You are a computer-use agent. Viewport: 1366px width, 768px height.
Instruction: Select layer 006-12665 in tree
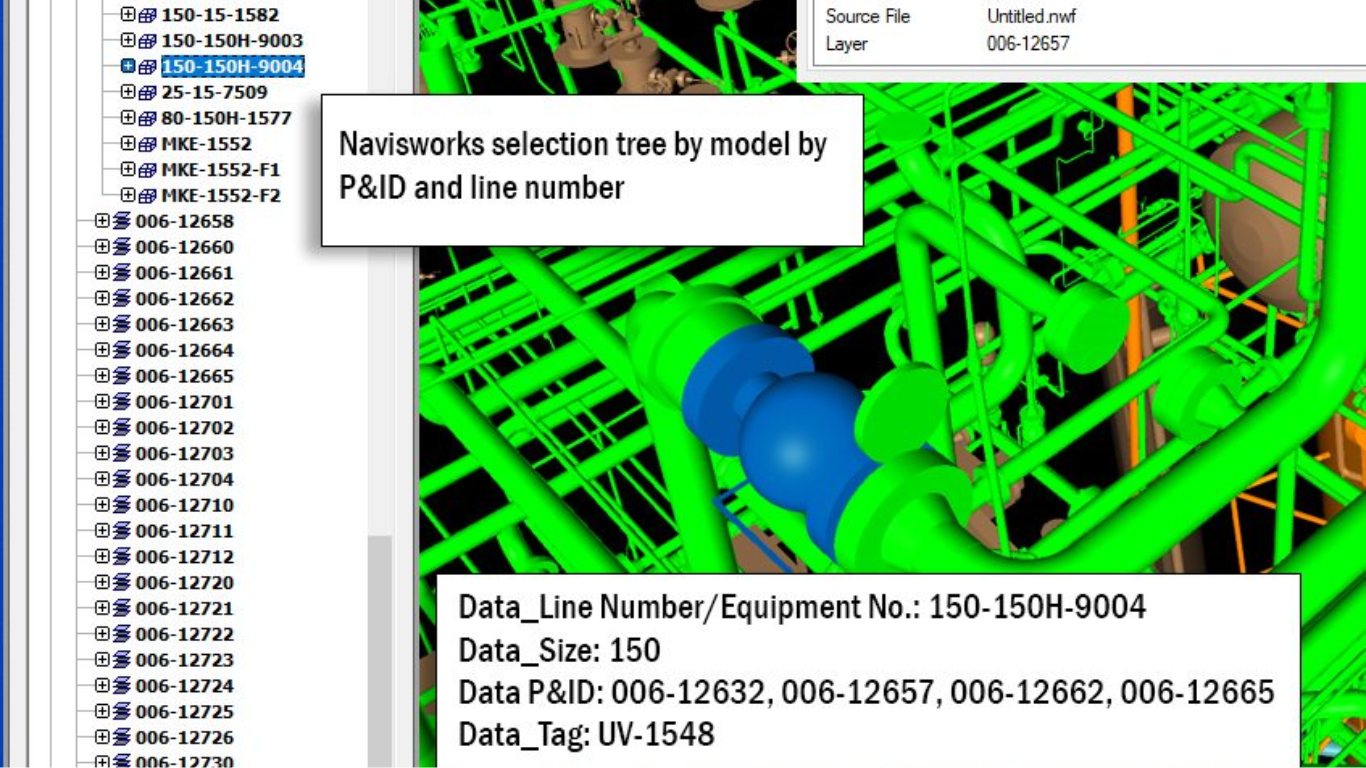click(185, 376)
